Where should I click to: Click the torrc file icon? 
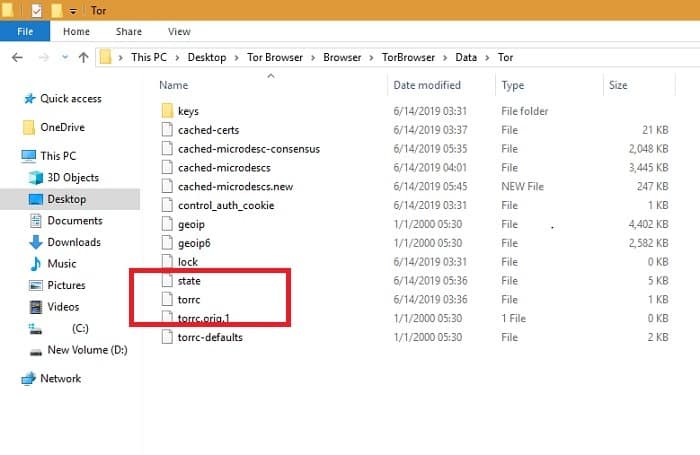point(167,299)
